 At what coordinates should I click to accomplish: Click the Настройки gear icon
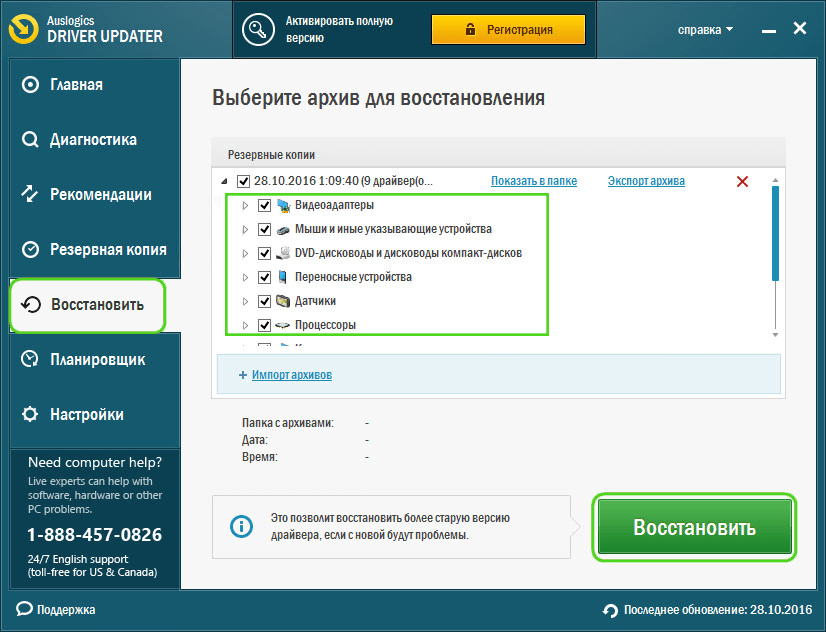coord(30,414)
